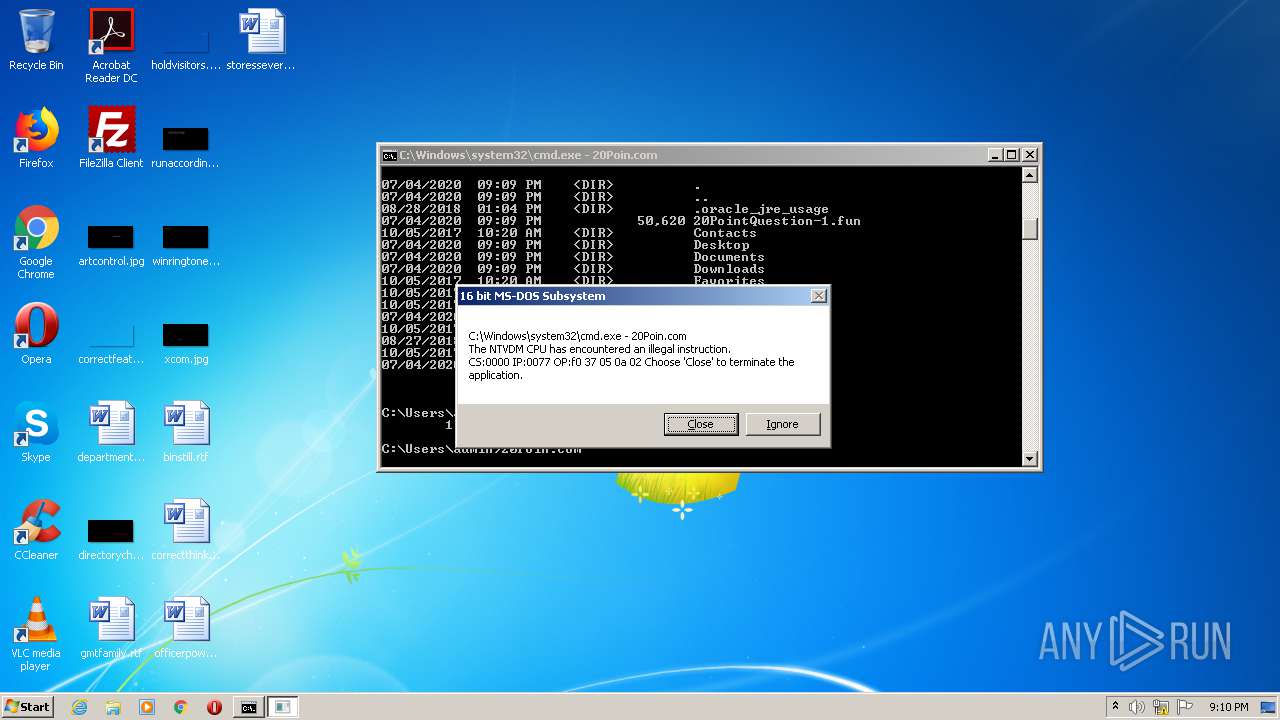Click the cmd vertical scrollbar thumb

point(1030,229)
